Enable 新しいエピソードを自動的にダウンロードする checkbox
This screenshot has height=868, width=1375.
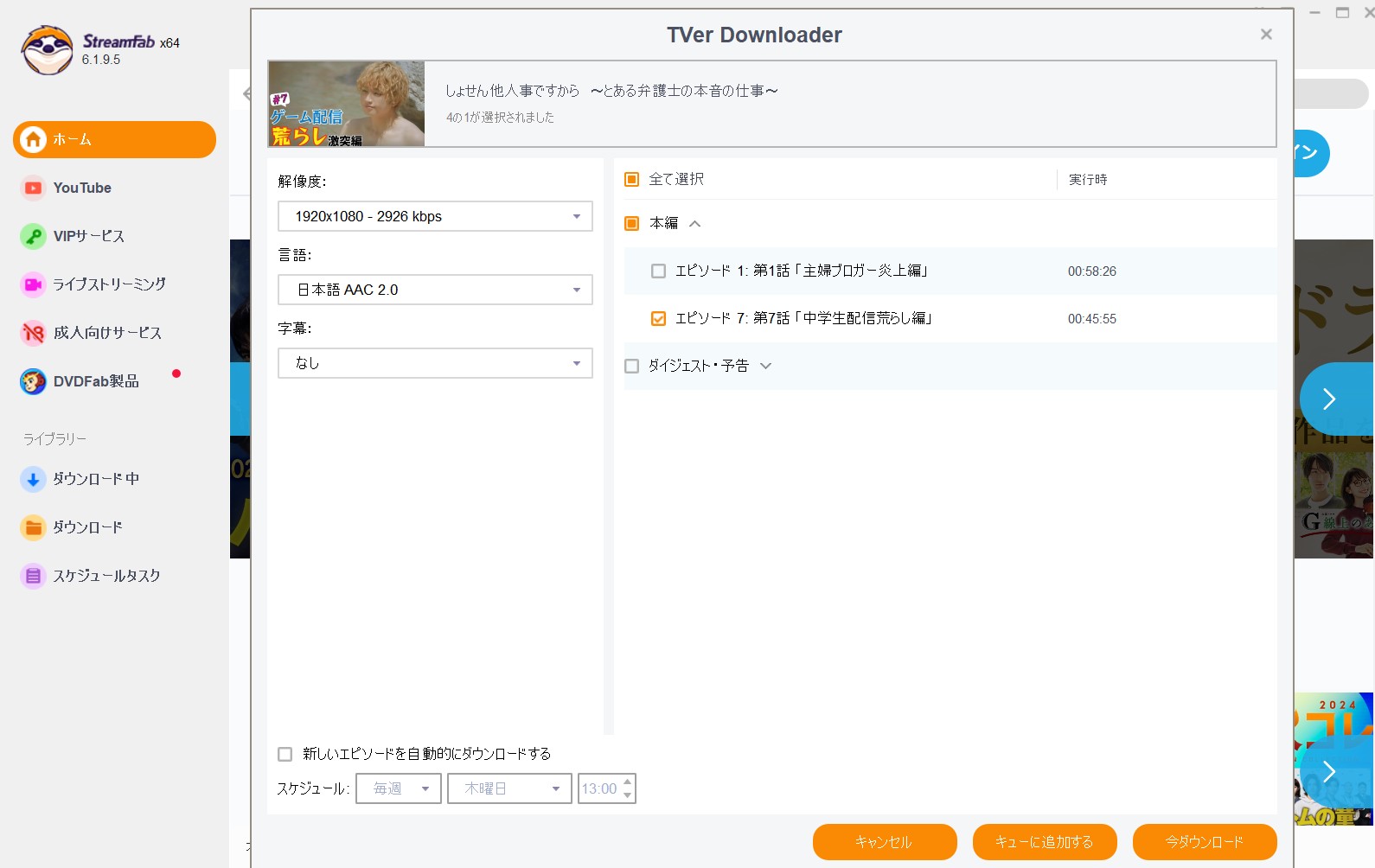click(x=285, y=754)
